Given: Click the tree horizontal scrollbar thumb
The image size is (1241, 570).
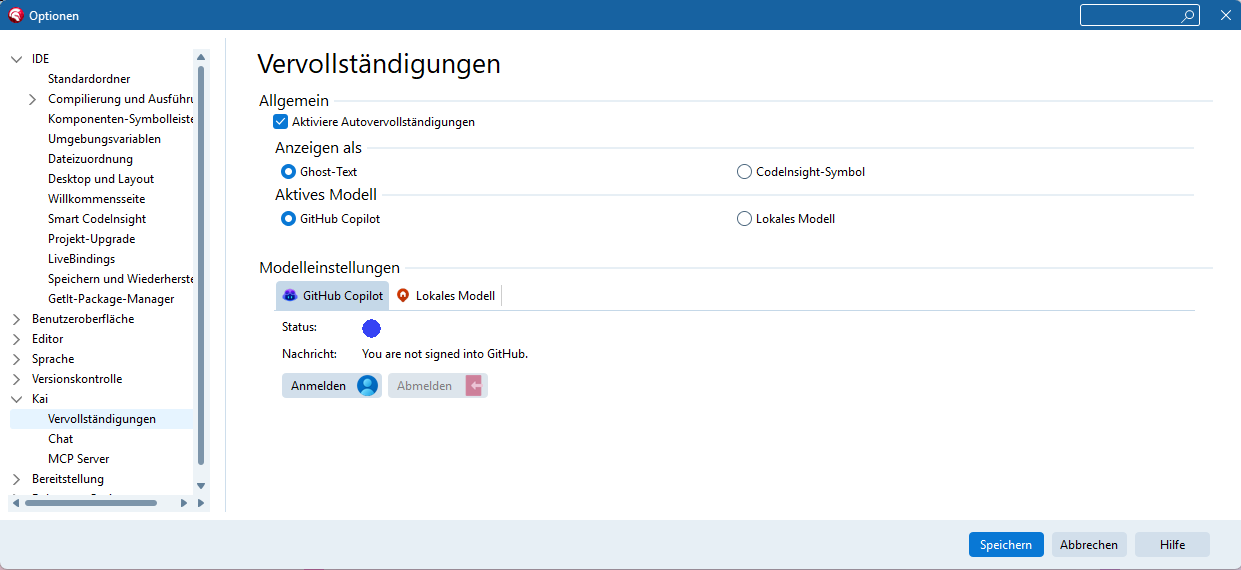Looking at the screenshot, I should point(90,503).
